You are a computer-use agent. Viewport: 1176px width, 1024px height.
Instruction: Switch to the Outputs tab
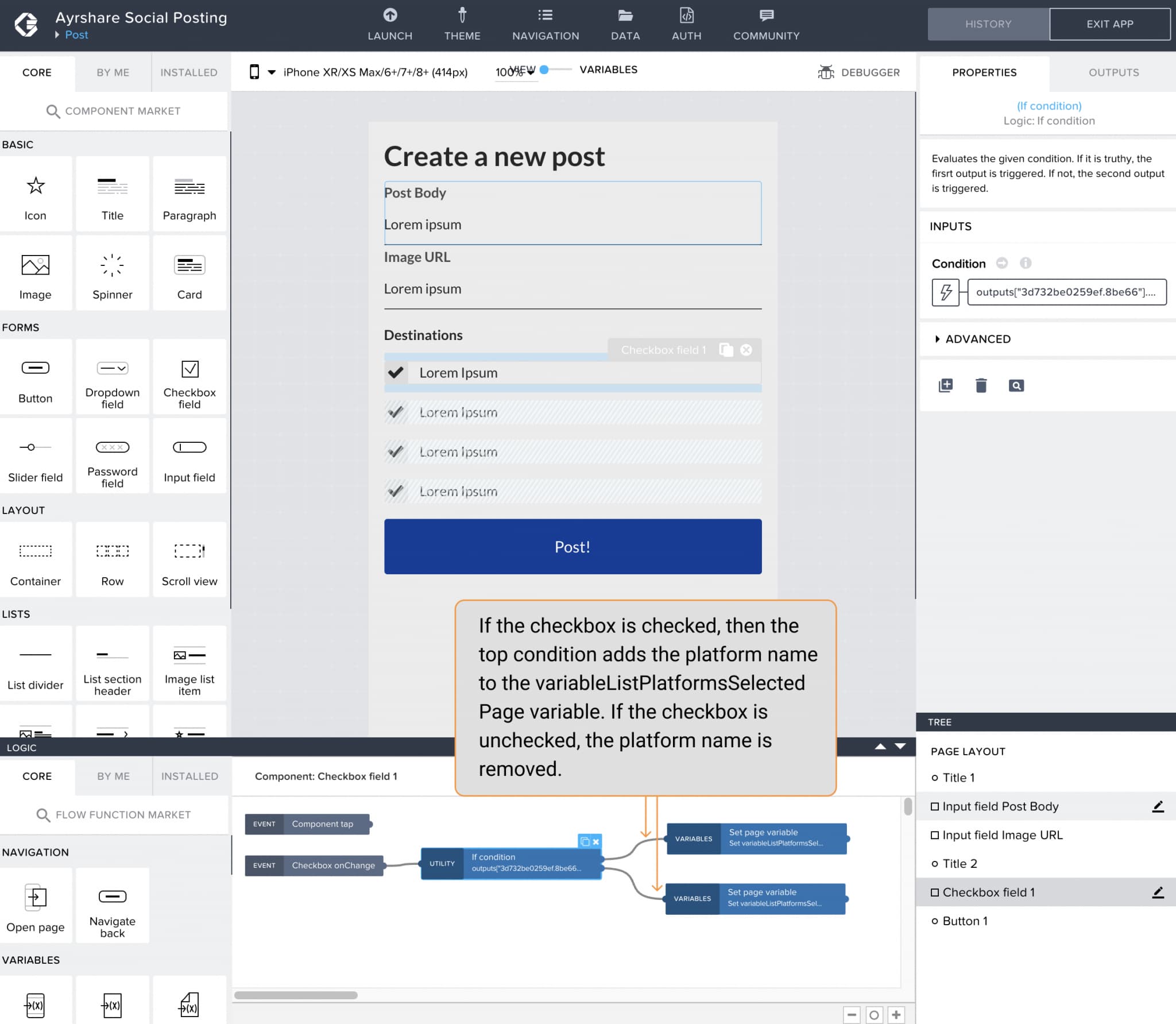1112,72
